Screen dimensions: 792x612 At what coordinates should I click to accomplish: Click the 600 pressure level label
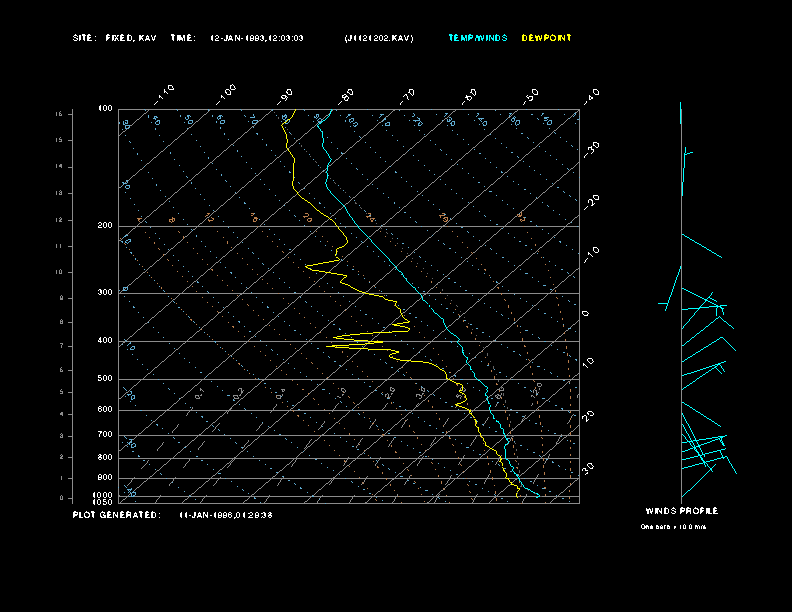(x=105, y=410)
